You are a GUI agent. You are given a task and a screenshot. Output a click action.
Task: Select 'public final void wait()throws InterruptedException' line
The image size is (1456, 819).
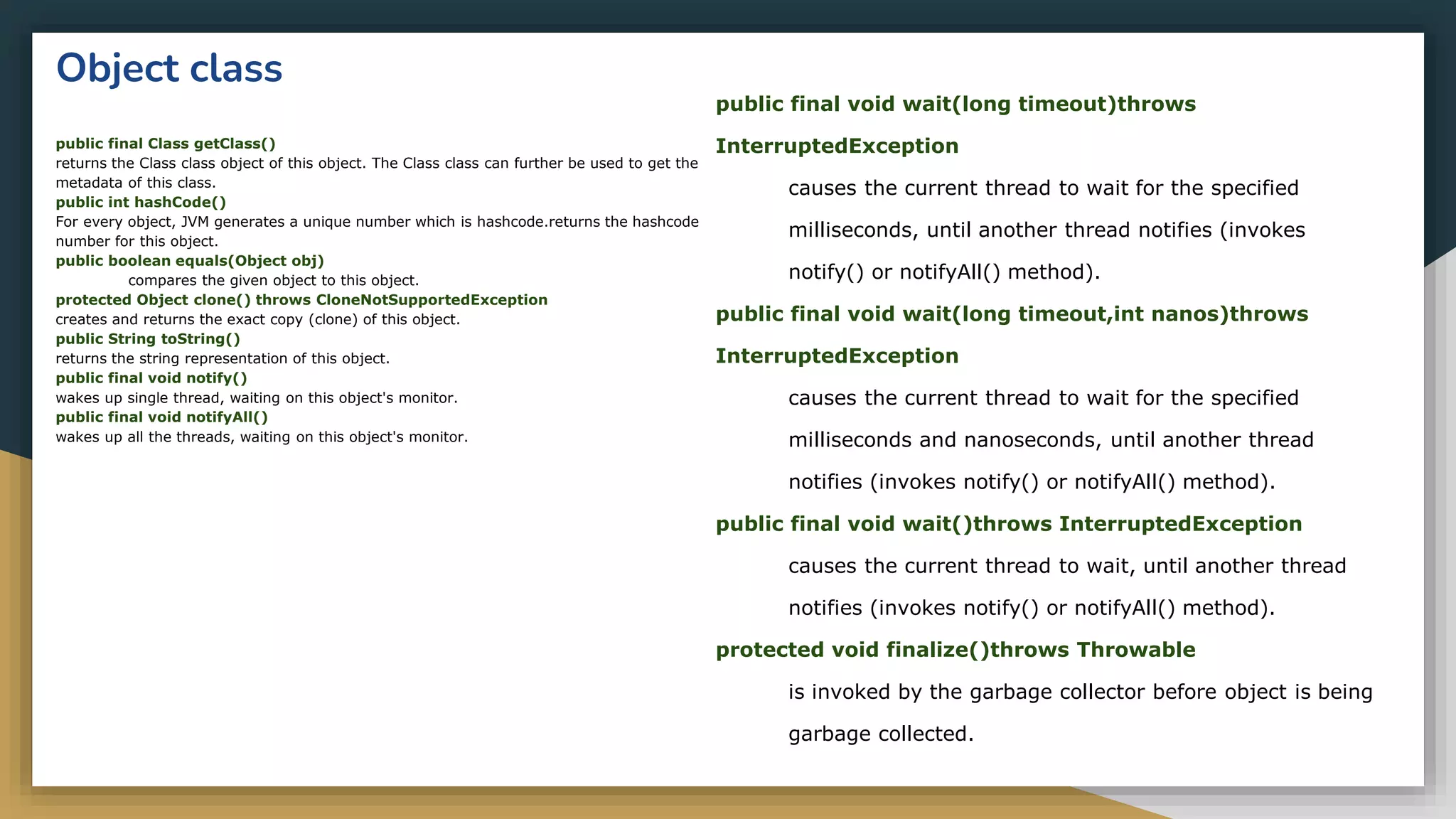[1009, 524]
